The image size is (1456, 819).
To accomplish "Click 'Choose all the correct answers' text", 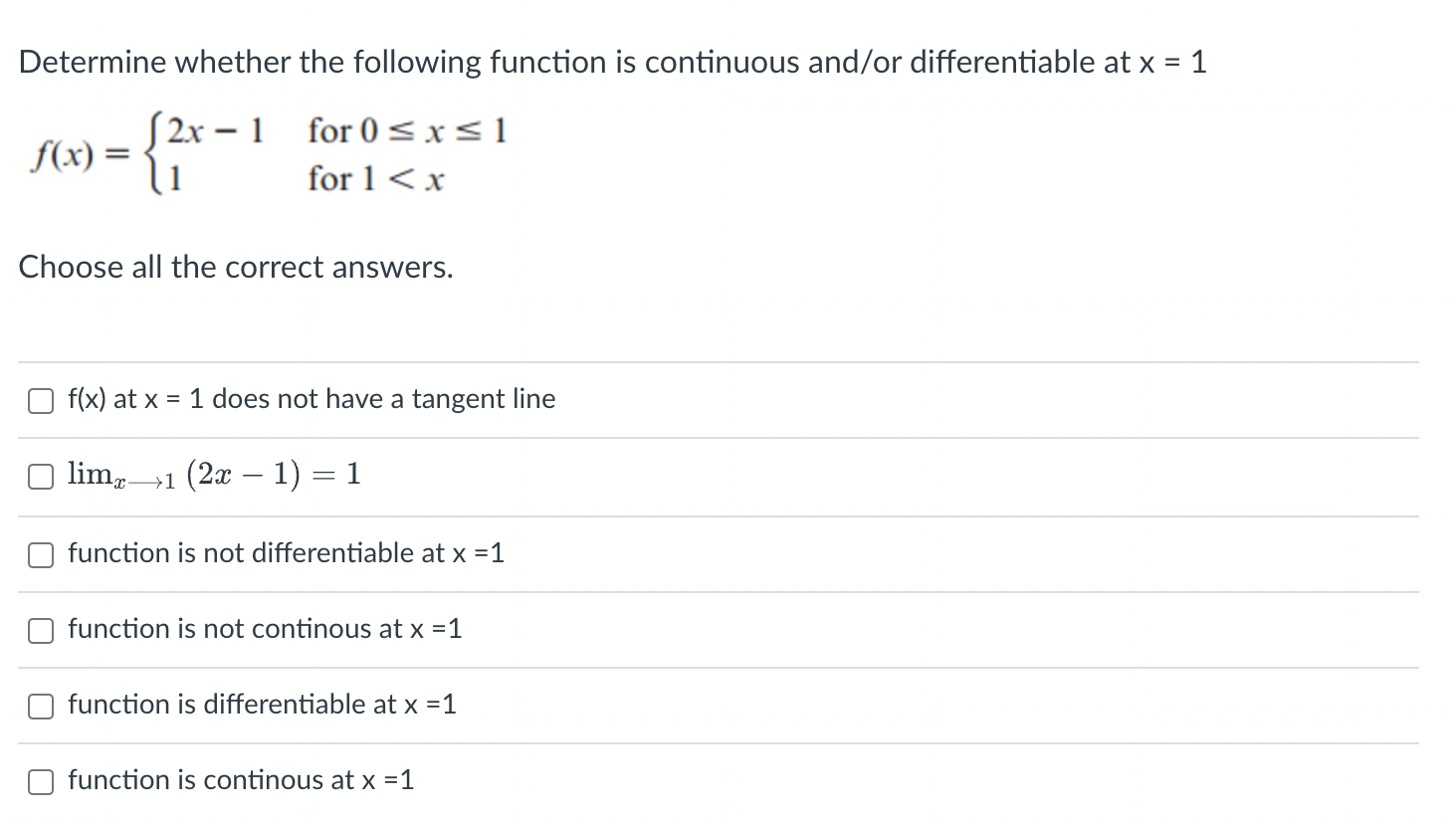I will click(236, 267).
